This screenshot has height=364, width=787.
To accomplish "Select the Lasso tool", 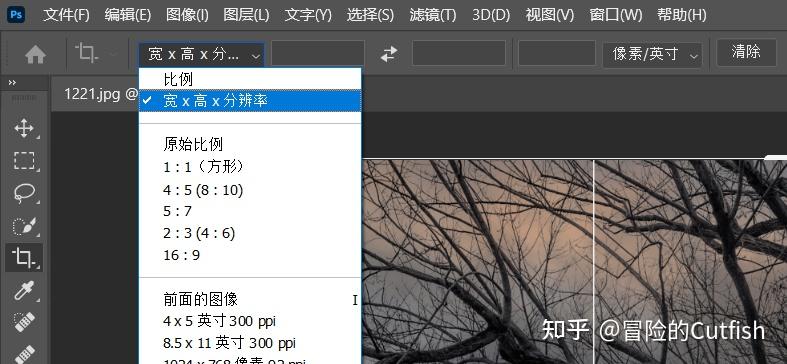I will 24,193.
